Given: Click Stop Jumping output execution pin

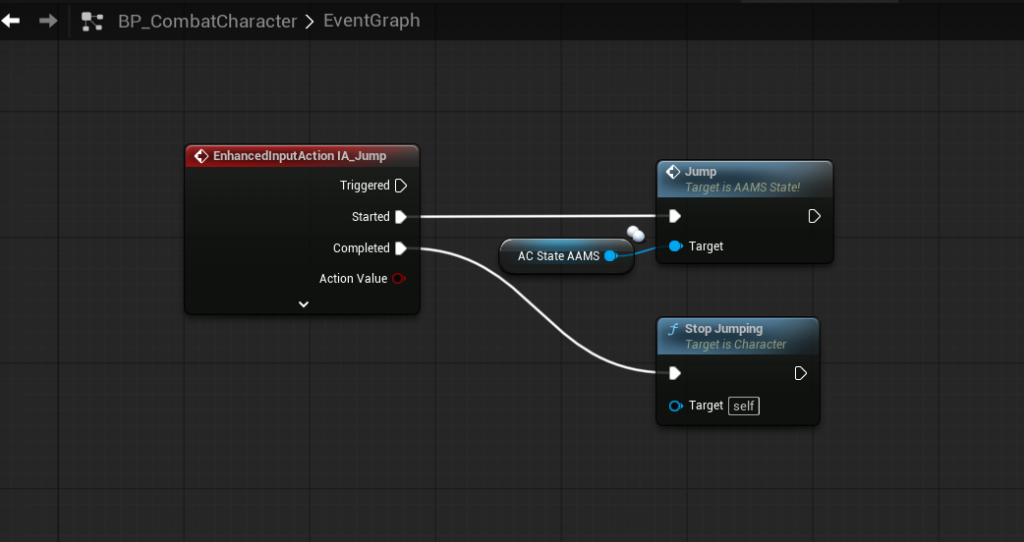Looking at the screenshot, I should [801, 373].
